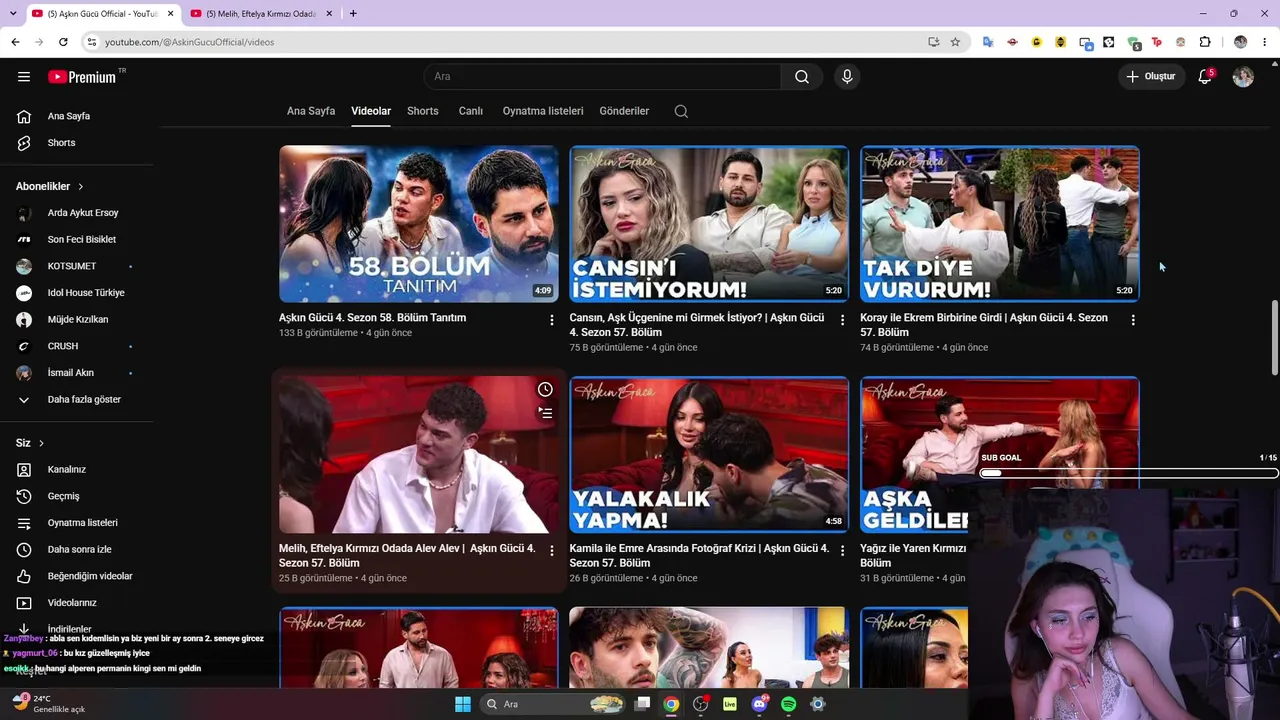This screenshot has height=720, width=1280.
Task: Go back to the previous page
Action: tap(15, 42)
